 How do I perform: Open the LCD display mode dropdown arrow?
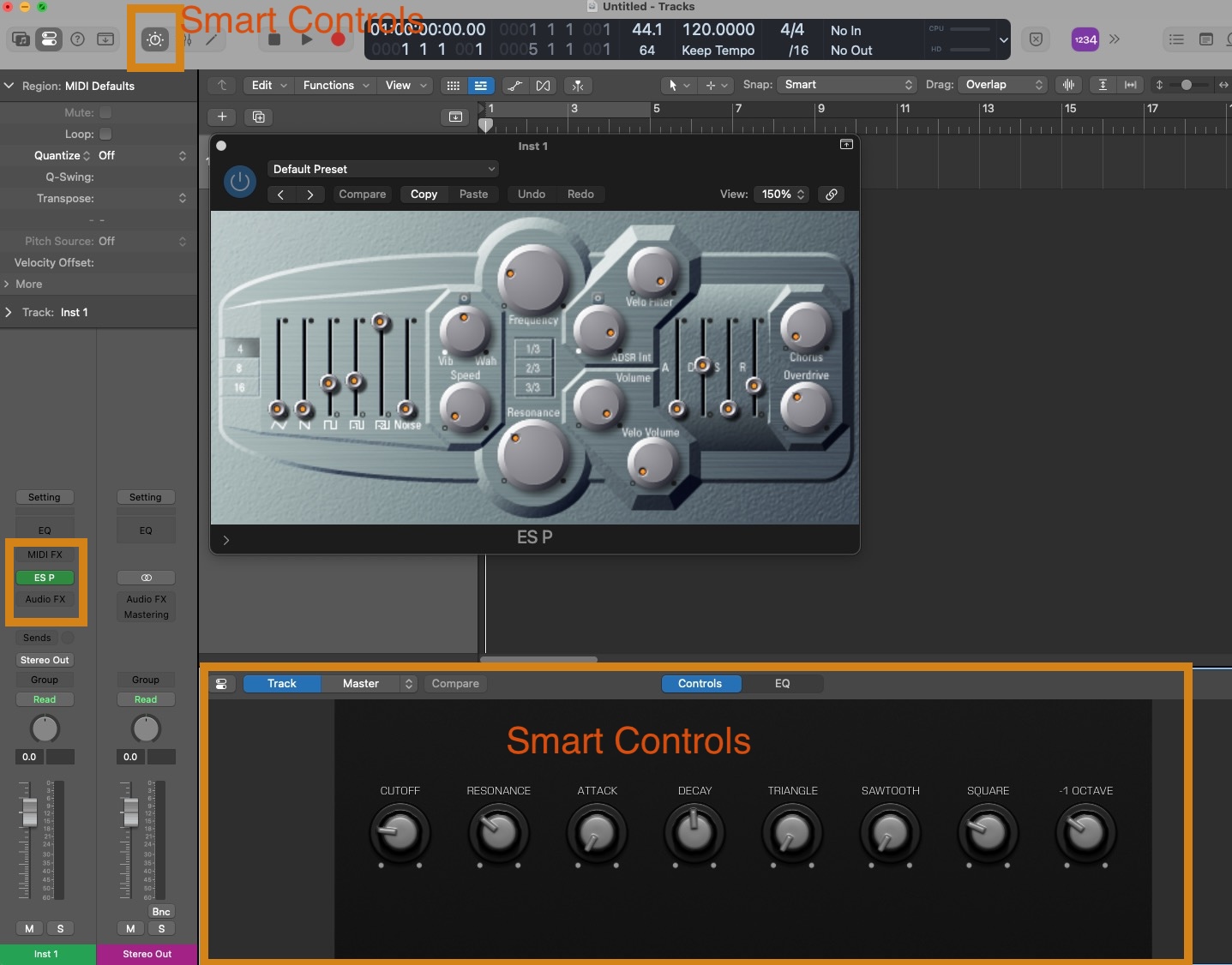coord(1004,39)
